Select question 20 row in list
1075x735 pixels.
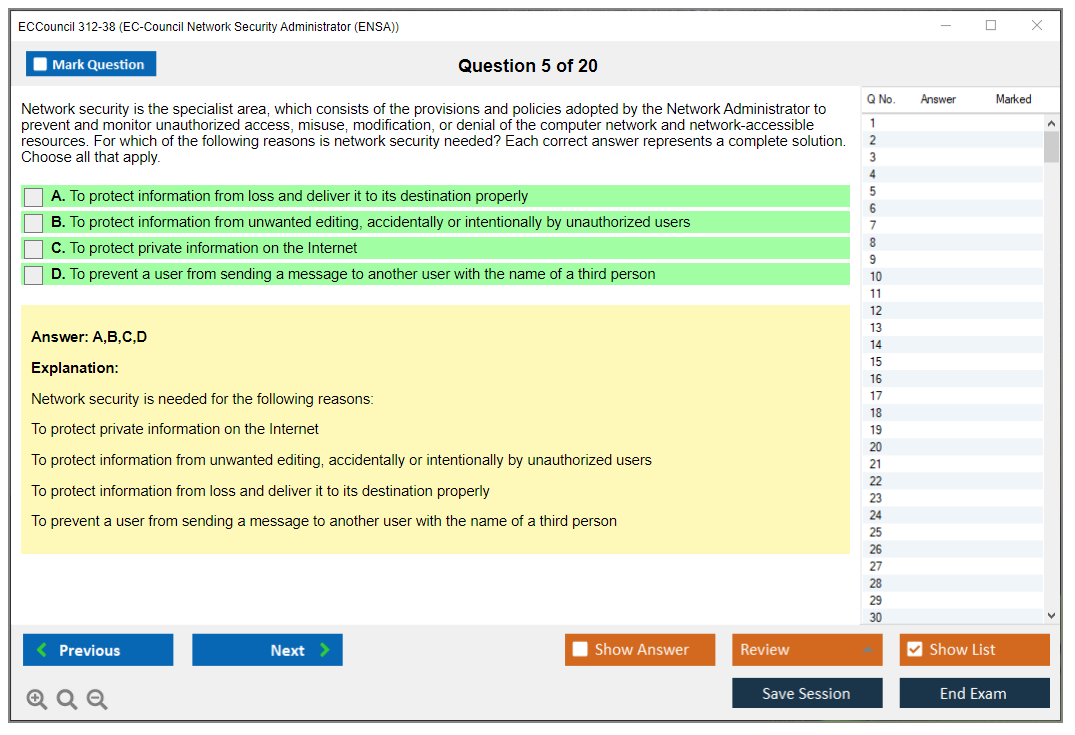(x=876, y=447)
